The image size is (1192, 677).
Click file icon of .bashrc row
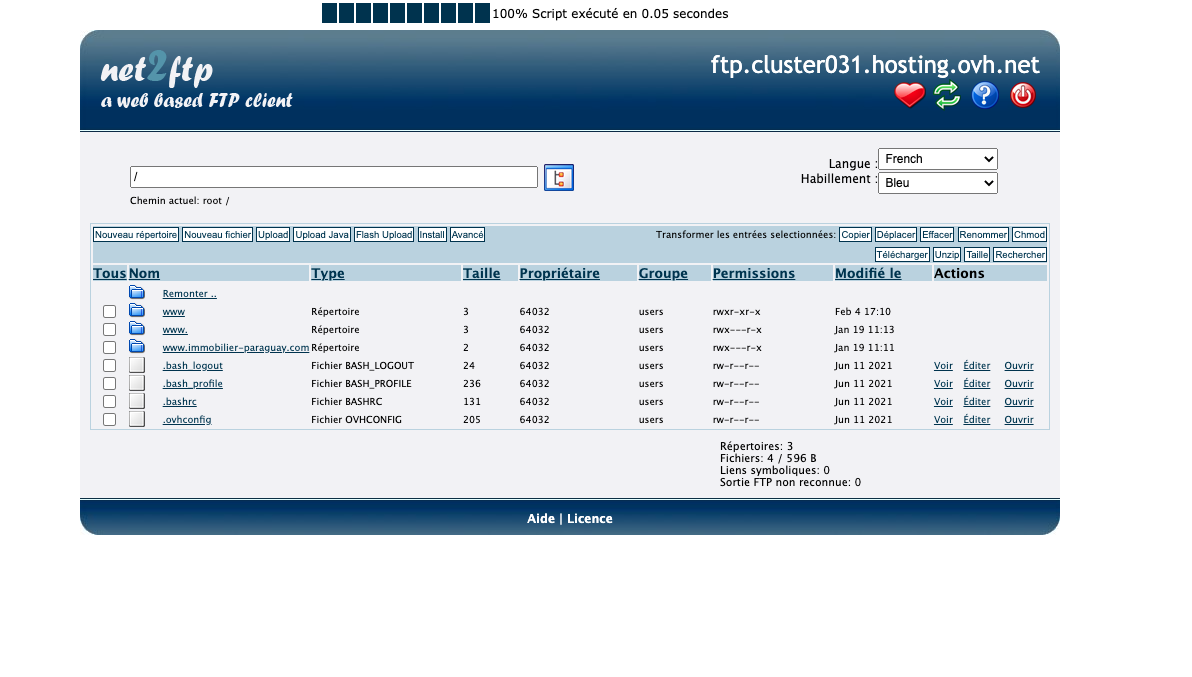[137, 401]
